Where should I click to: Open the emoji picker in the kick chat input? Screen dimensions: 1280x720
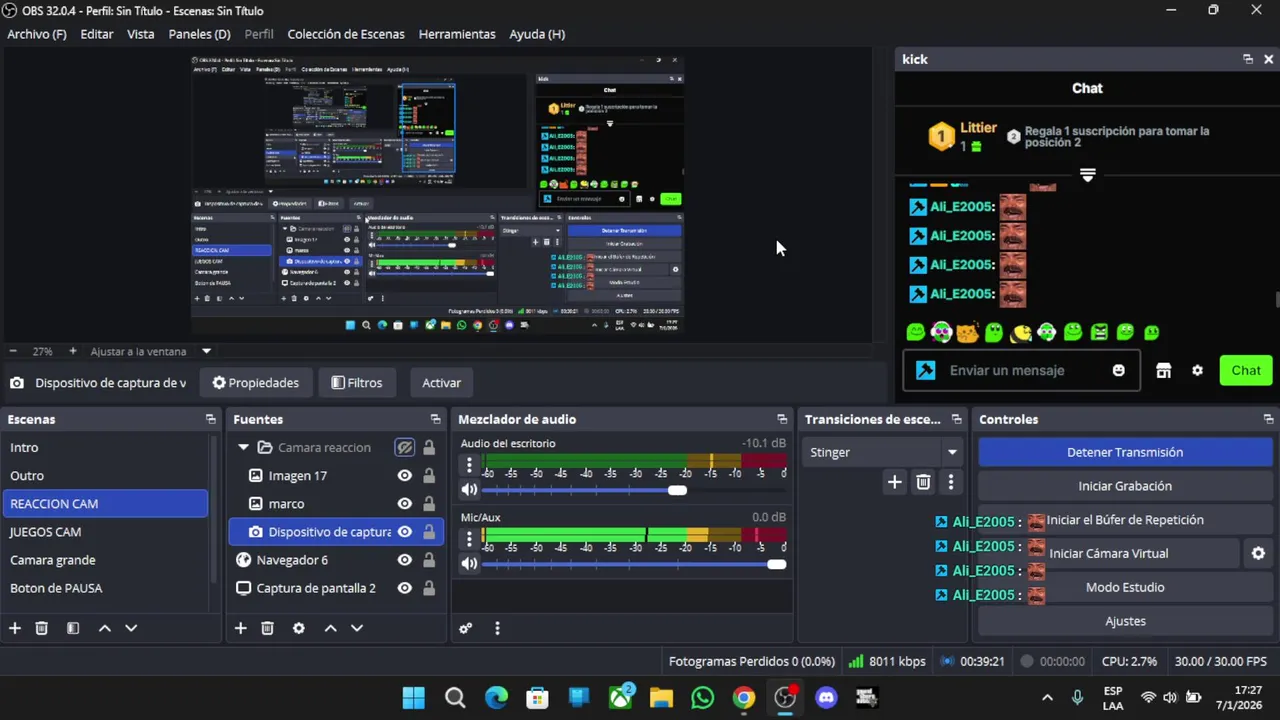pyautogui.click(x=1118, y=370)
